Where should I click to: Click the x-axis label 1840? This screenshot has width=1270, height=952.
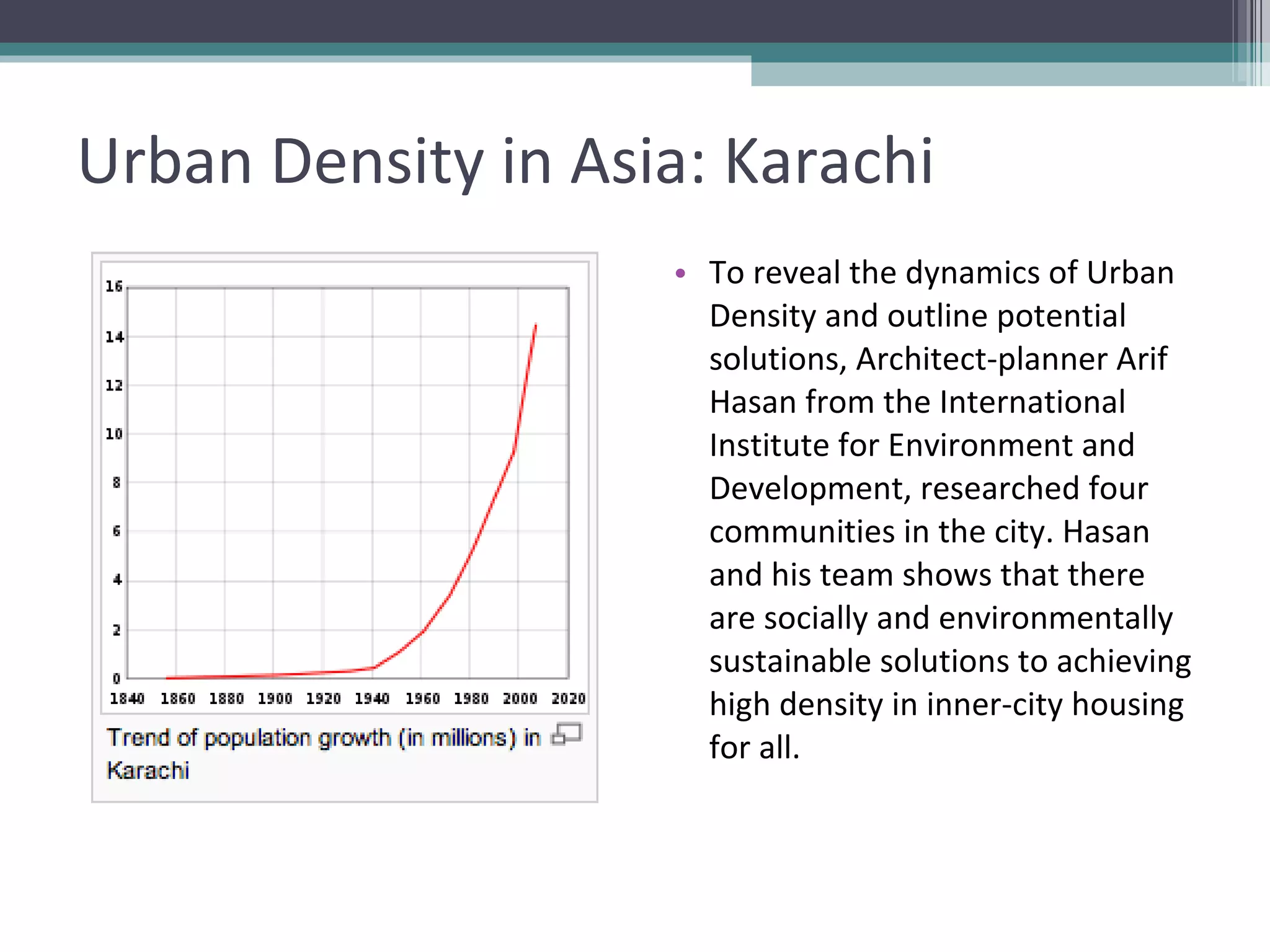(x=127, y=699)
